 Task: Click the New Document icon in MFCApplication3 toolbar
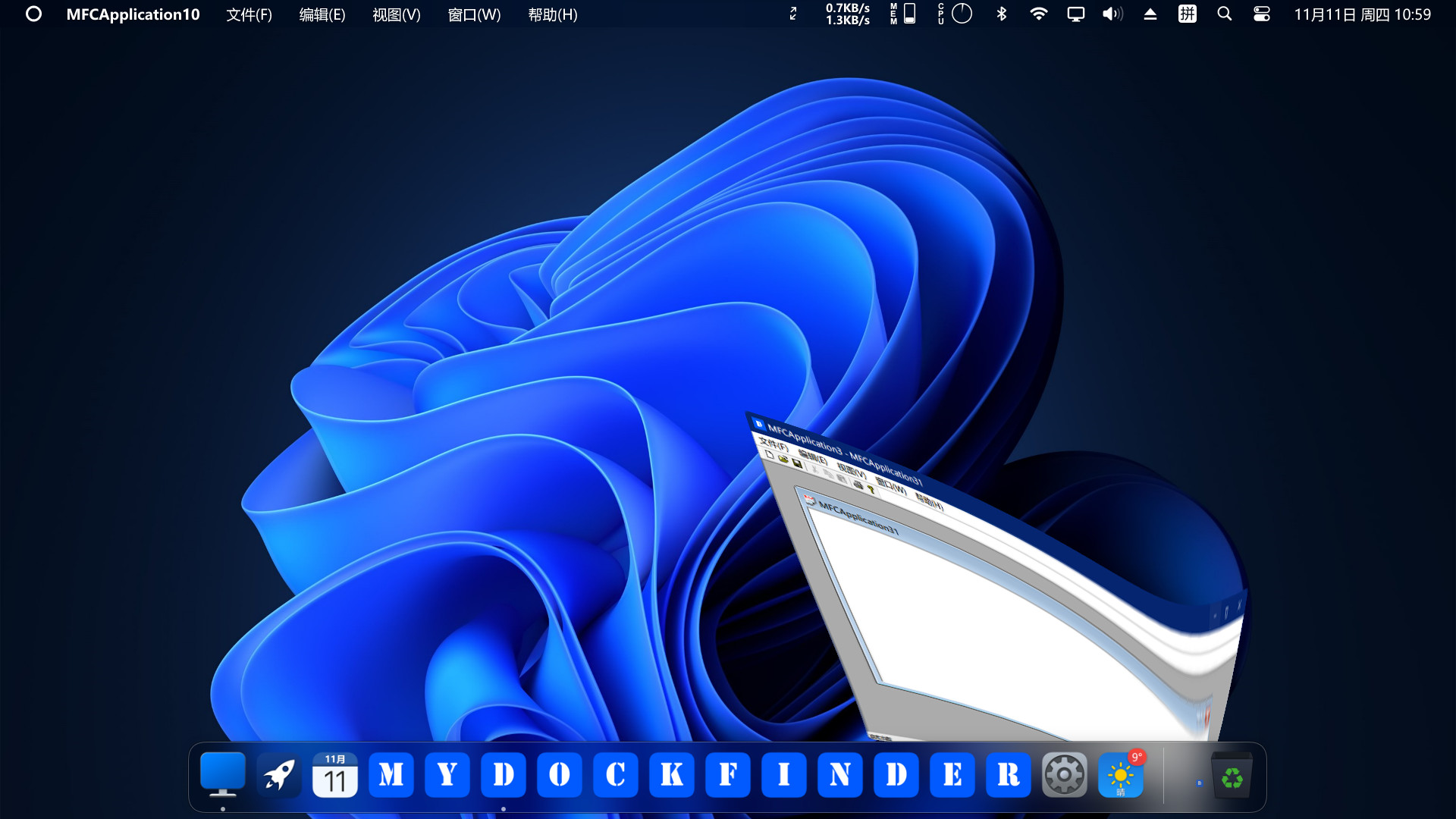[x=770, y=454]
